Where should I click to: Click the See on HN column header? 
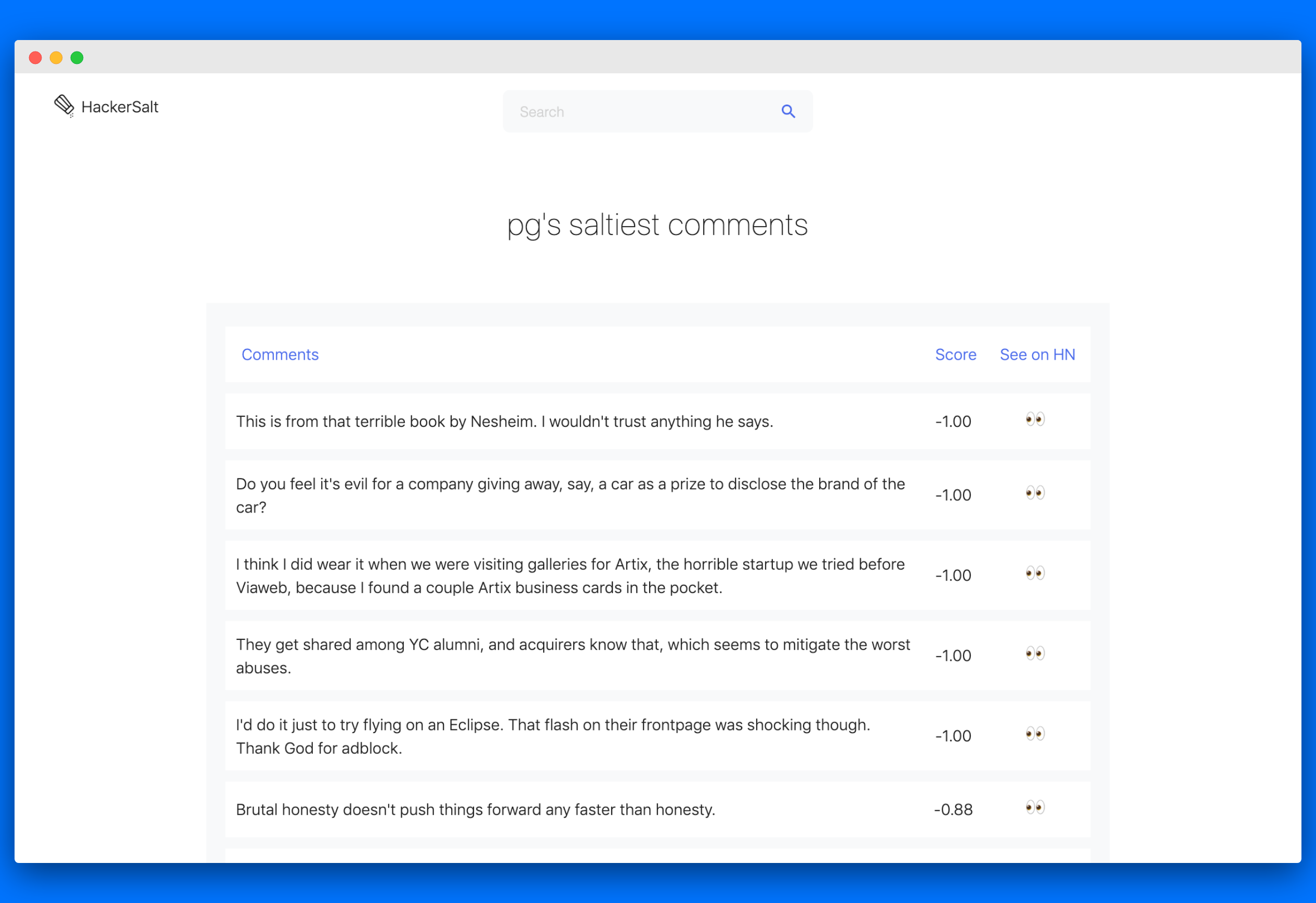[1037, 355]
